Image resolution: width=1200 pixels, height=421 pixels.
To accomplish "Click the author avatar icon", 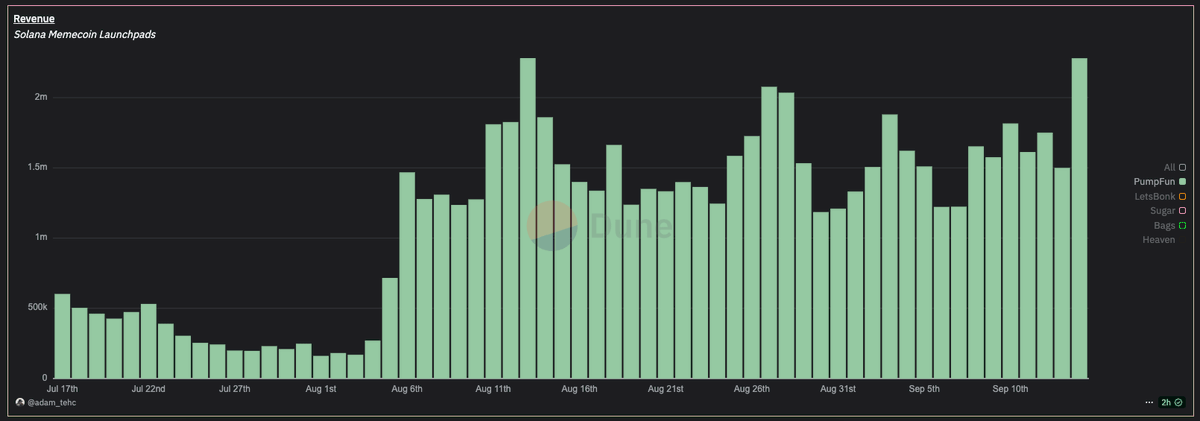I will pos(19,403).
